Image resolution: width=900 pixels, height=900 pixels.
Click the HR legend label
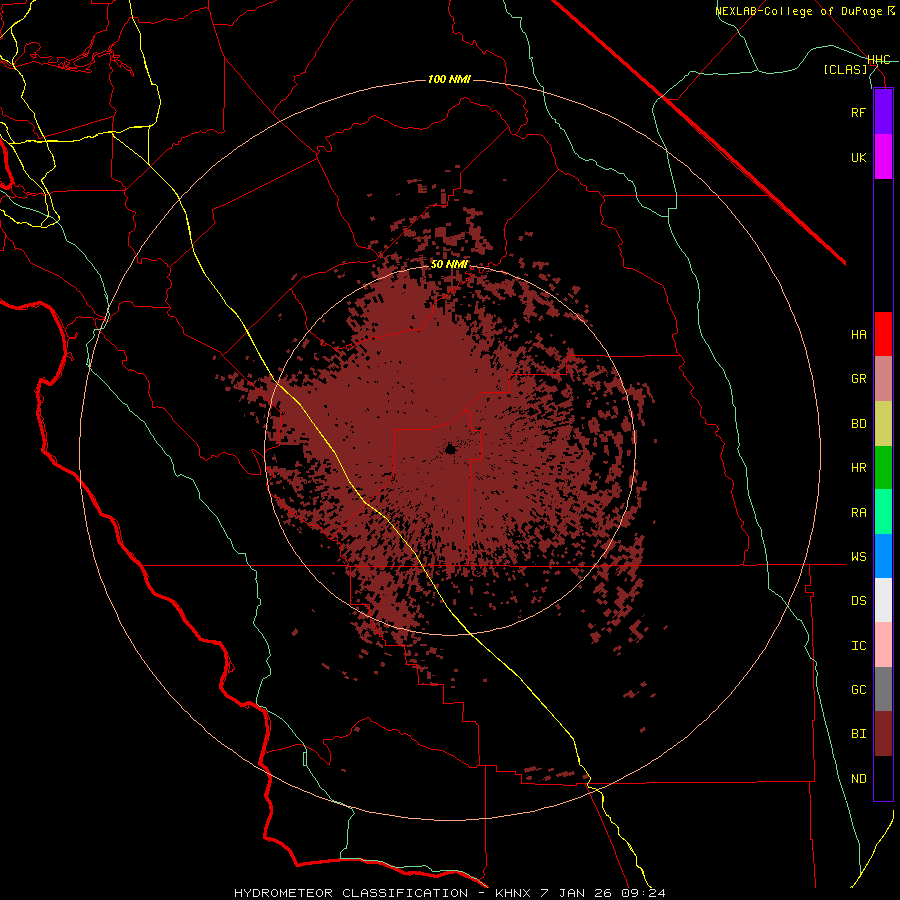[859, 468]
